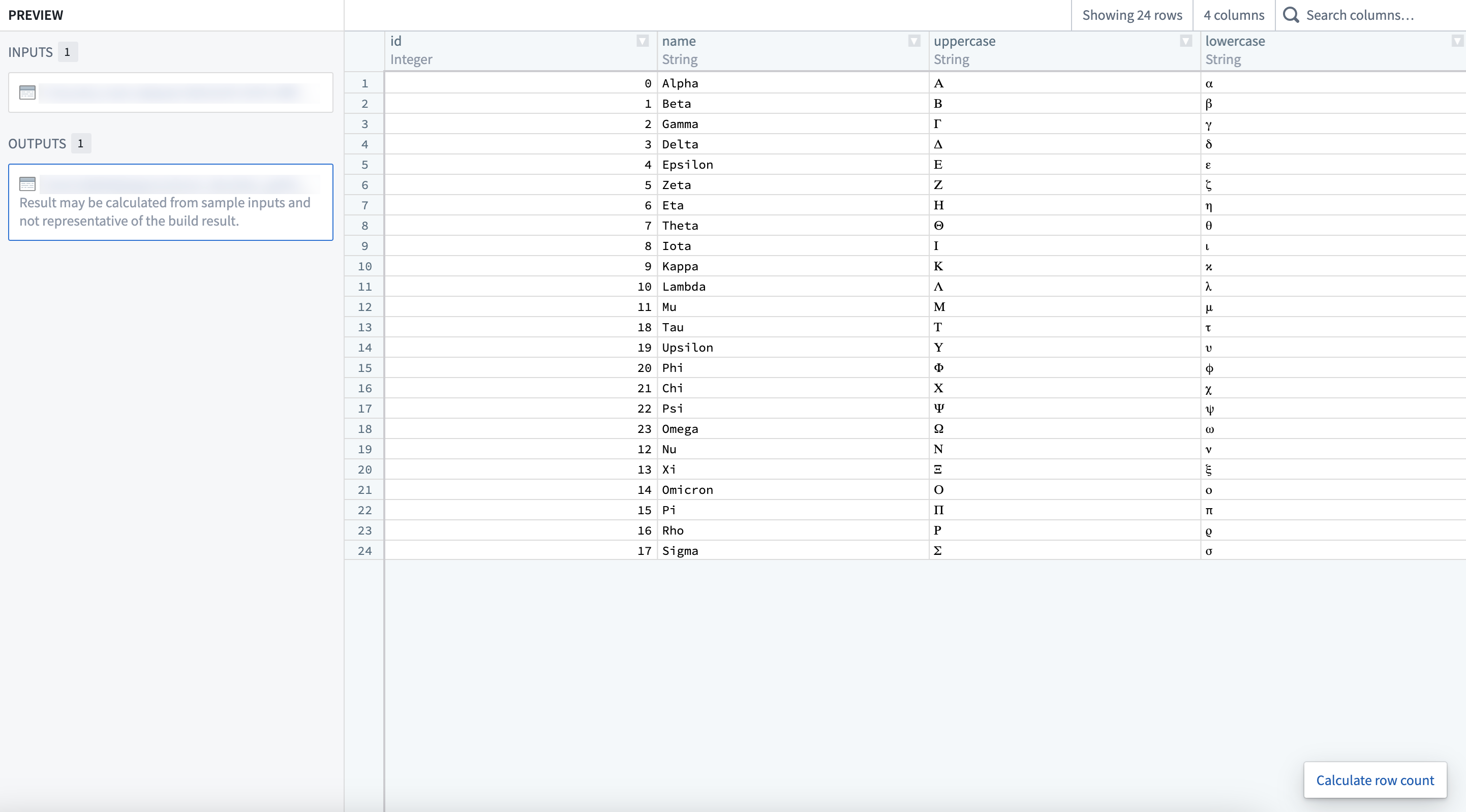Viewport: 1466px width, 812px height.
Task: Click the Calculate row count button
Action: coord(1374,779)
